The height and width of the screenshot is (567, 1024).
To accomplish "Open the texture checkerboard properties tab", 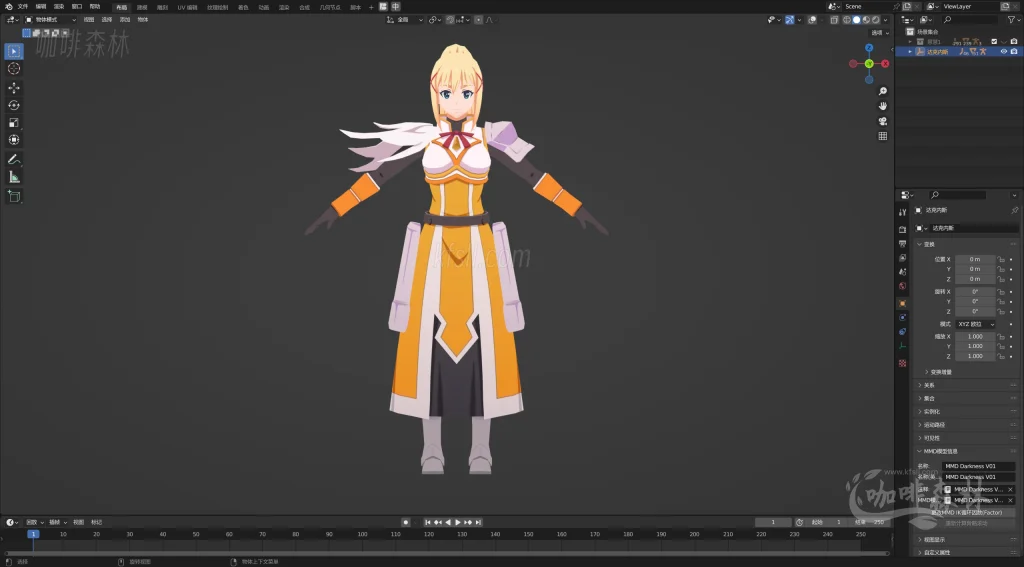I will coord(903,363).
